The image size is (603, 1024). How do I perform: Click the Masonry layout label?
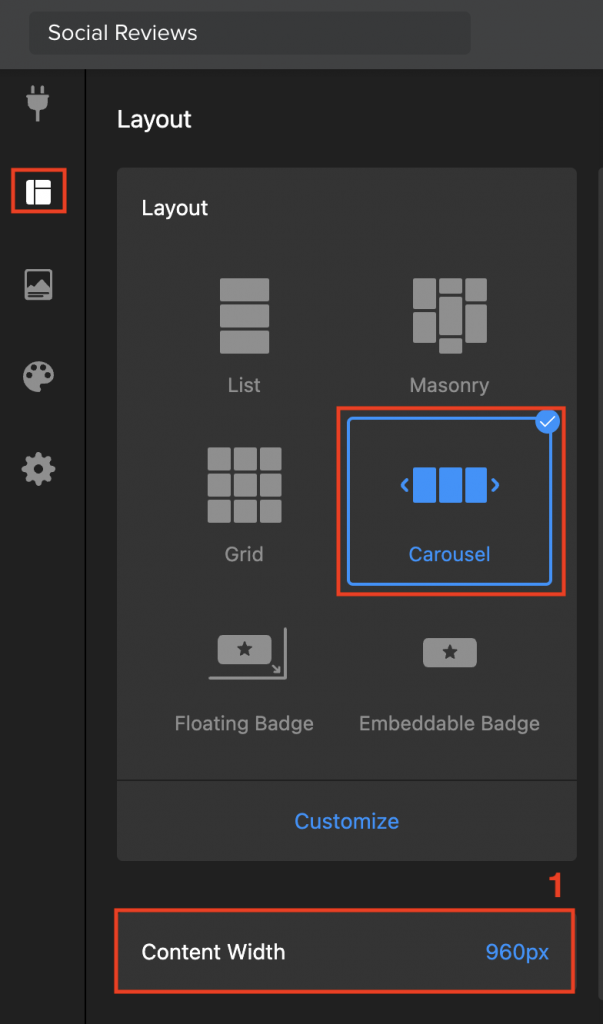[x=449, y=385]
